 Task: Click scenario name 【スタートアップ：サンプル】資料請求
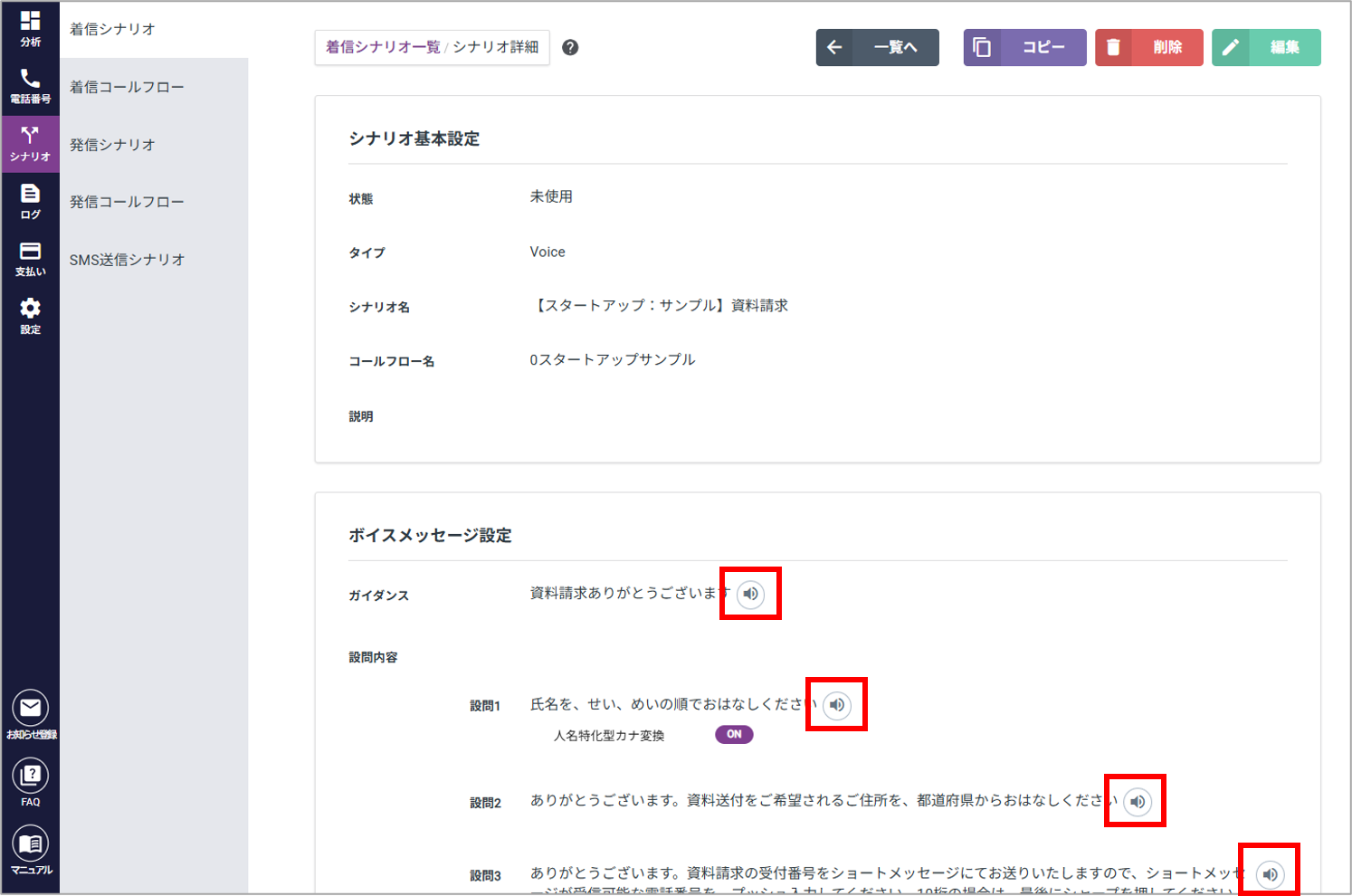(x=660, y=306)
